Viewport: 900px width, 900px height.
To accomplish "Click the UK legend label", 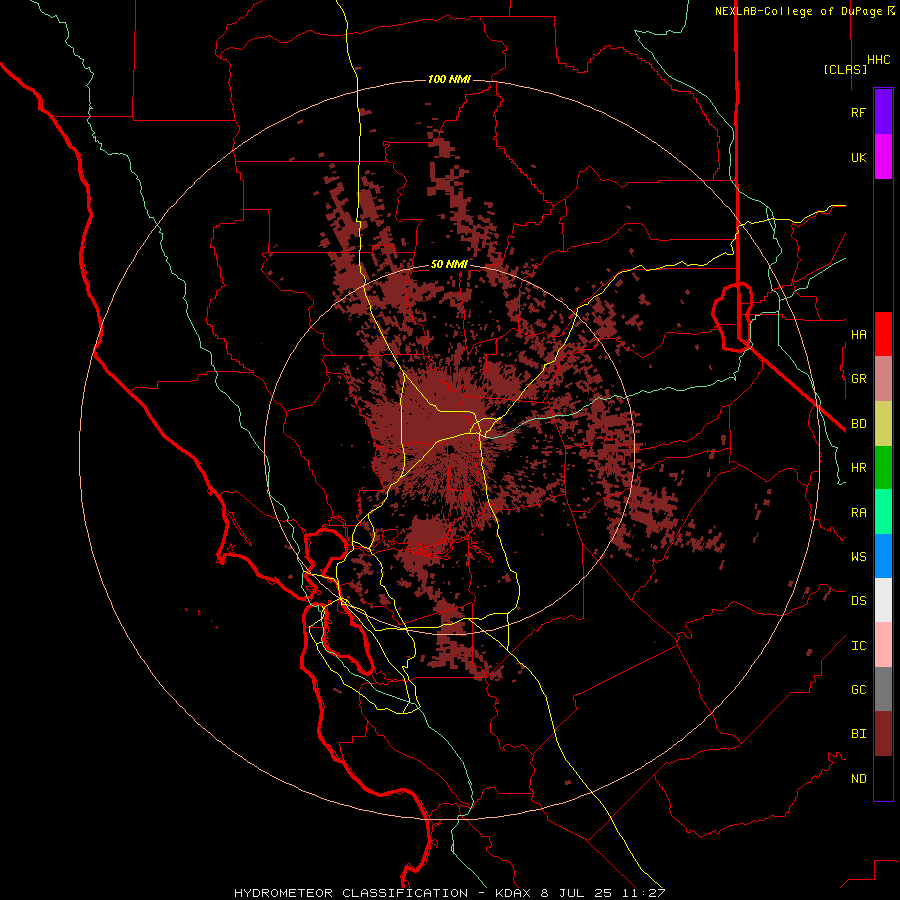I will pos(858,157).
